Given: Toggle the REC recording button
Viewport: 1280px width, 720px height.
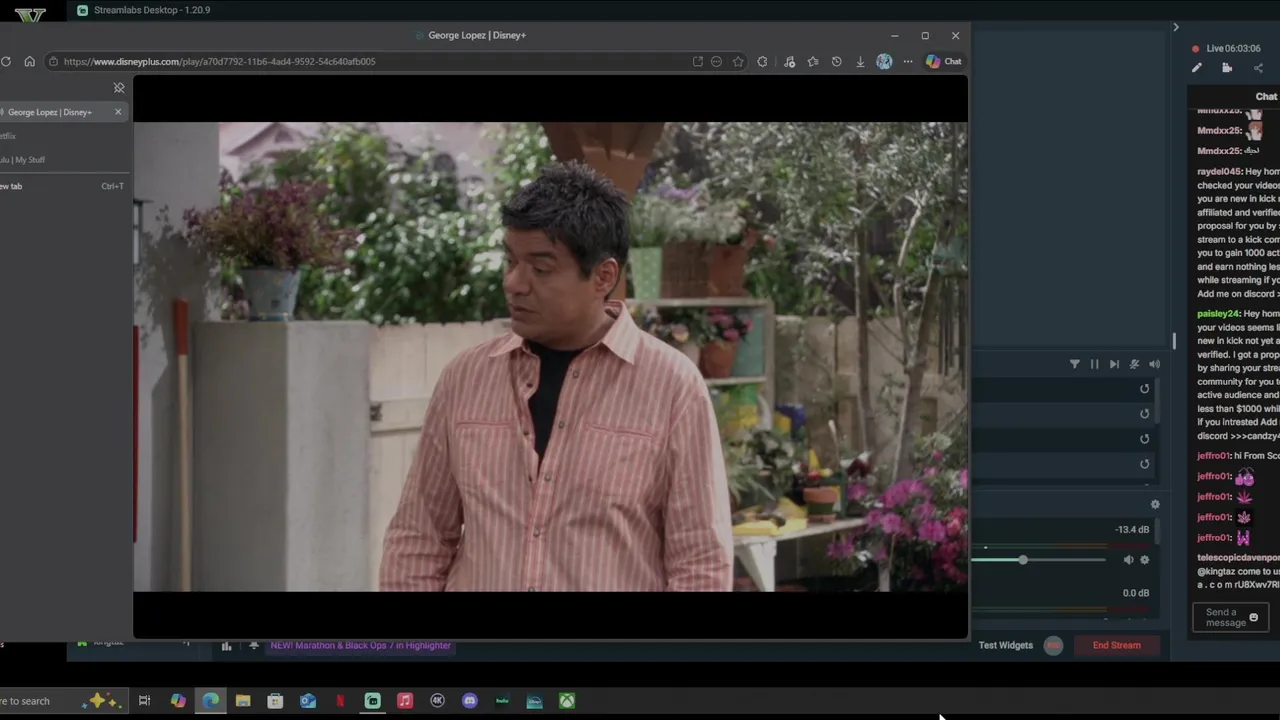Looking at the screenshot, I should 1053,645.
